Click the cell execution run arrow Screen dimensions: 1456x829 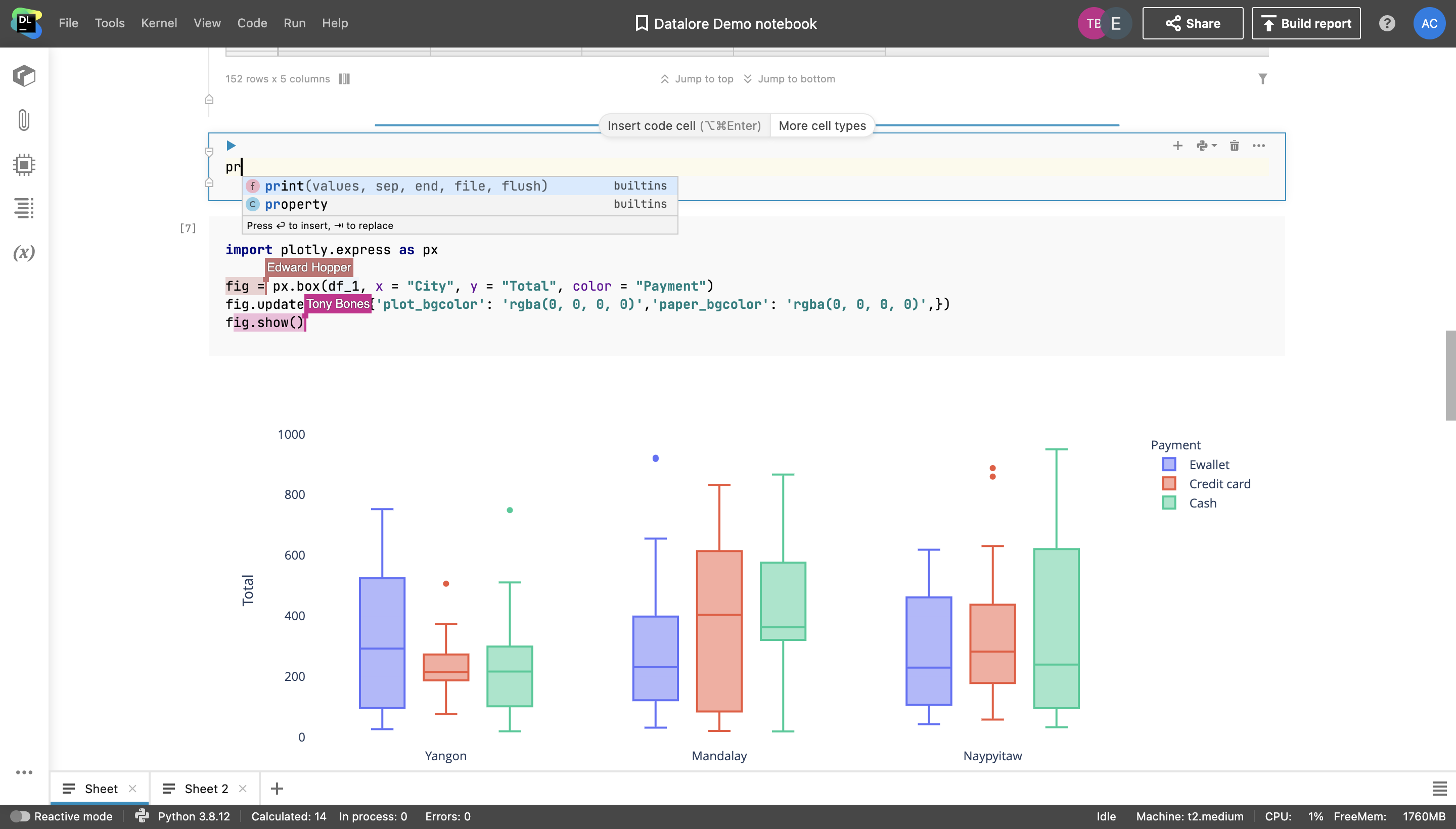[231, 145]
